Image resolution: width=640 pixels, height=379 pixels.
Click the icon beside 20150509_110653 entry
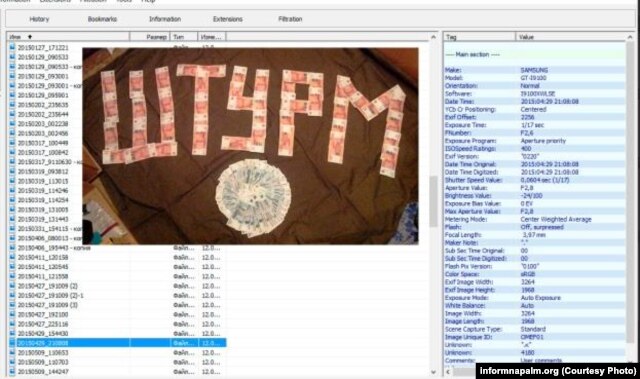click(12, 352)
